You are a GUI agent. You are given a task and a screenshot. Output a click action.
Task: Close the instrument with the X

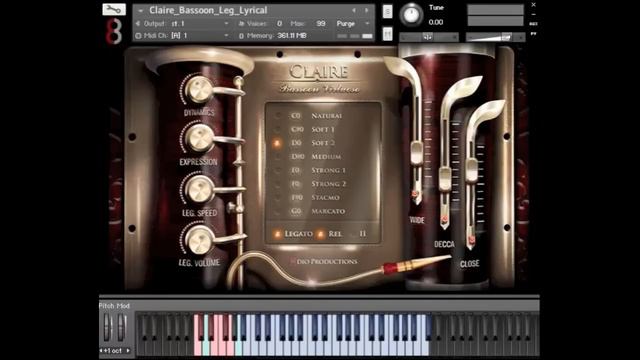click(533, 4)
